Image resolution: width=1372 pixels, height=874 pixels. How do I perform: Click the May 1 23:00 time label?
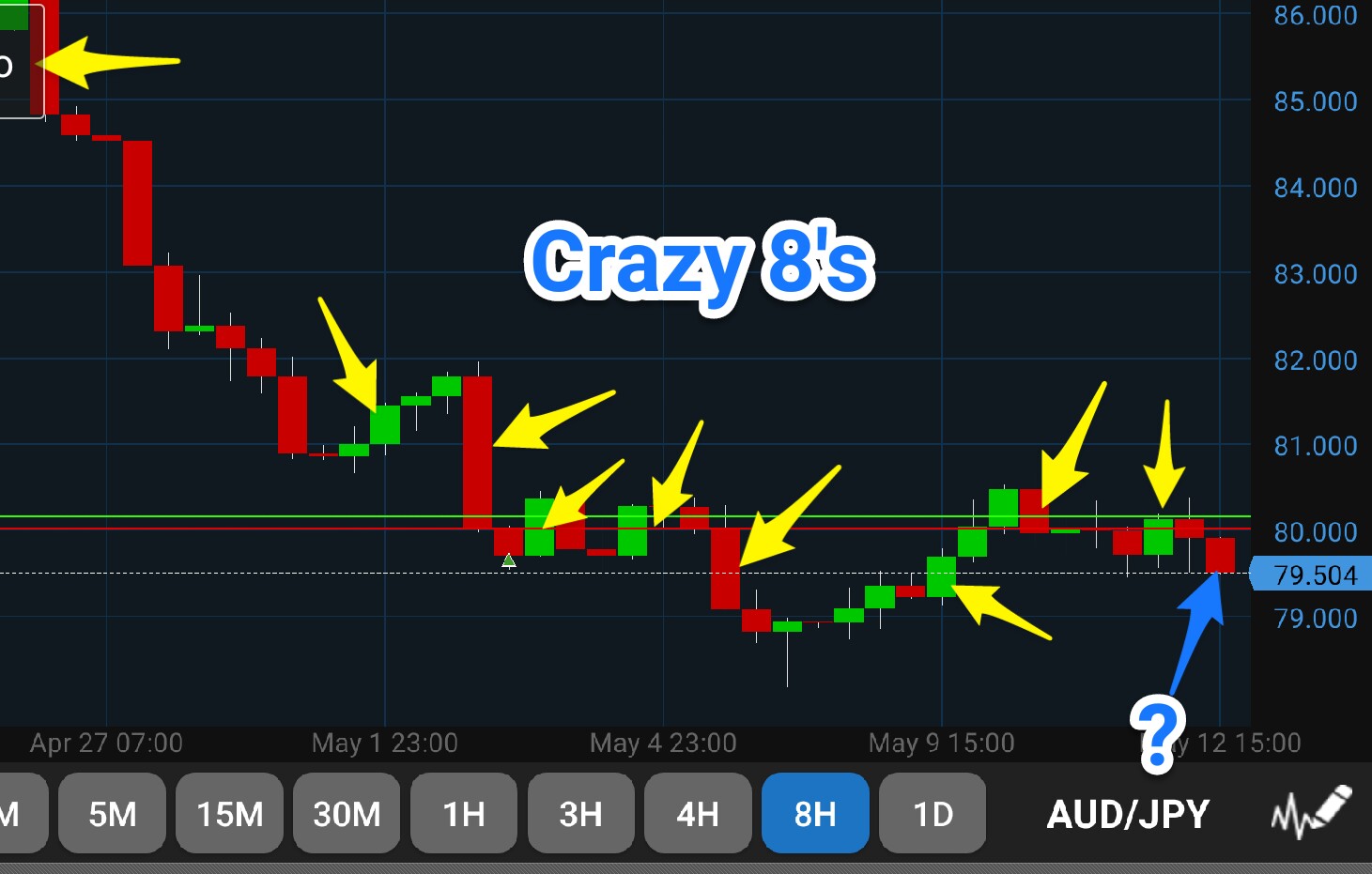click(x=385, y=744)
